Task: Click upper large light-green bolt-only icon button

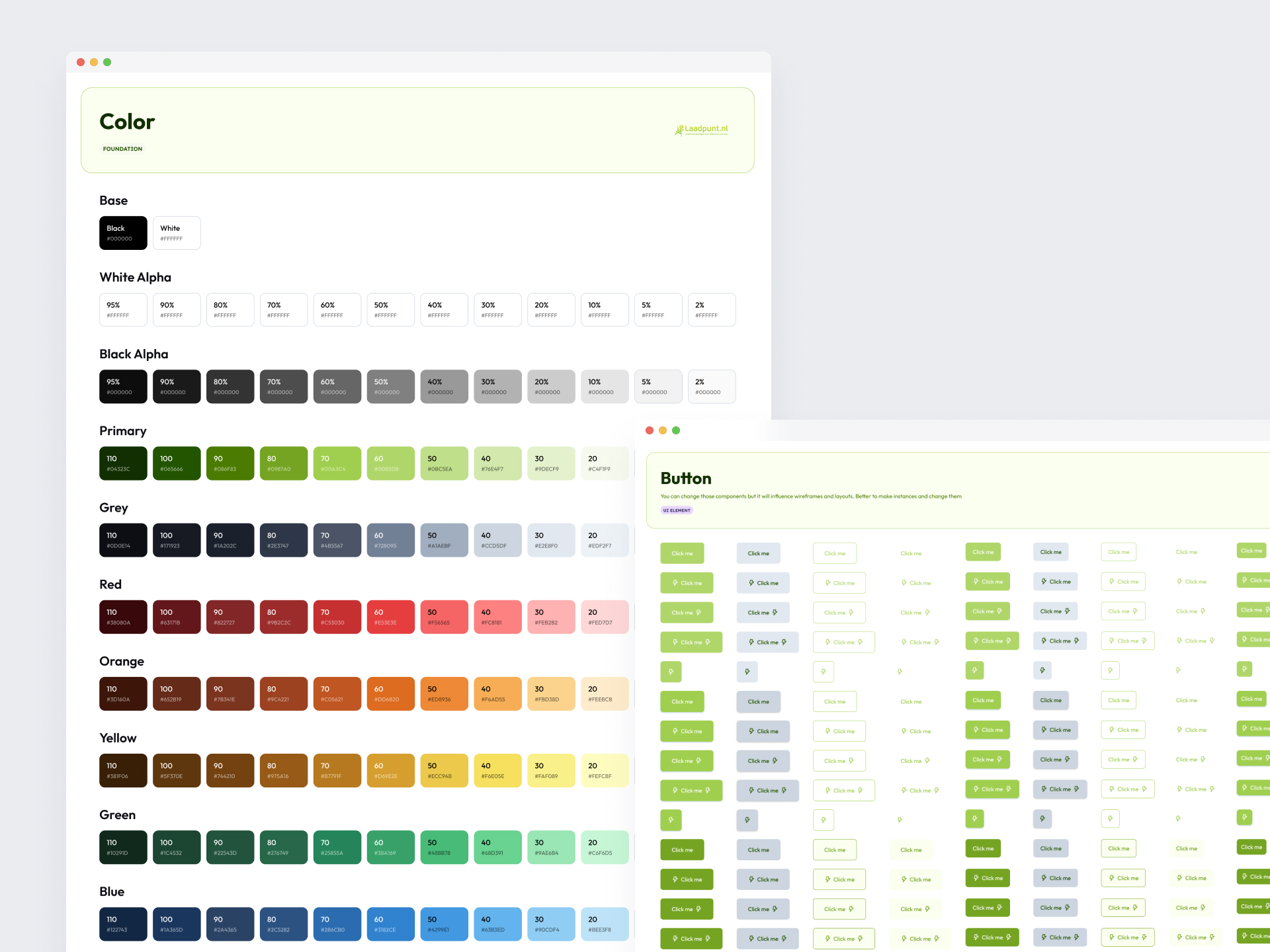Action: (x=671, y=672)
